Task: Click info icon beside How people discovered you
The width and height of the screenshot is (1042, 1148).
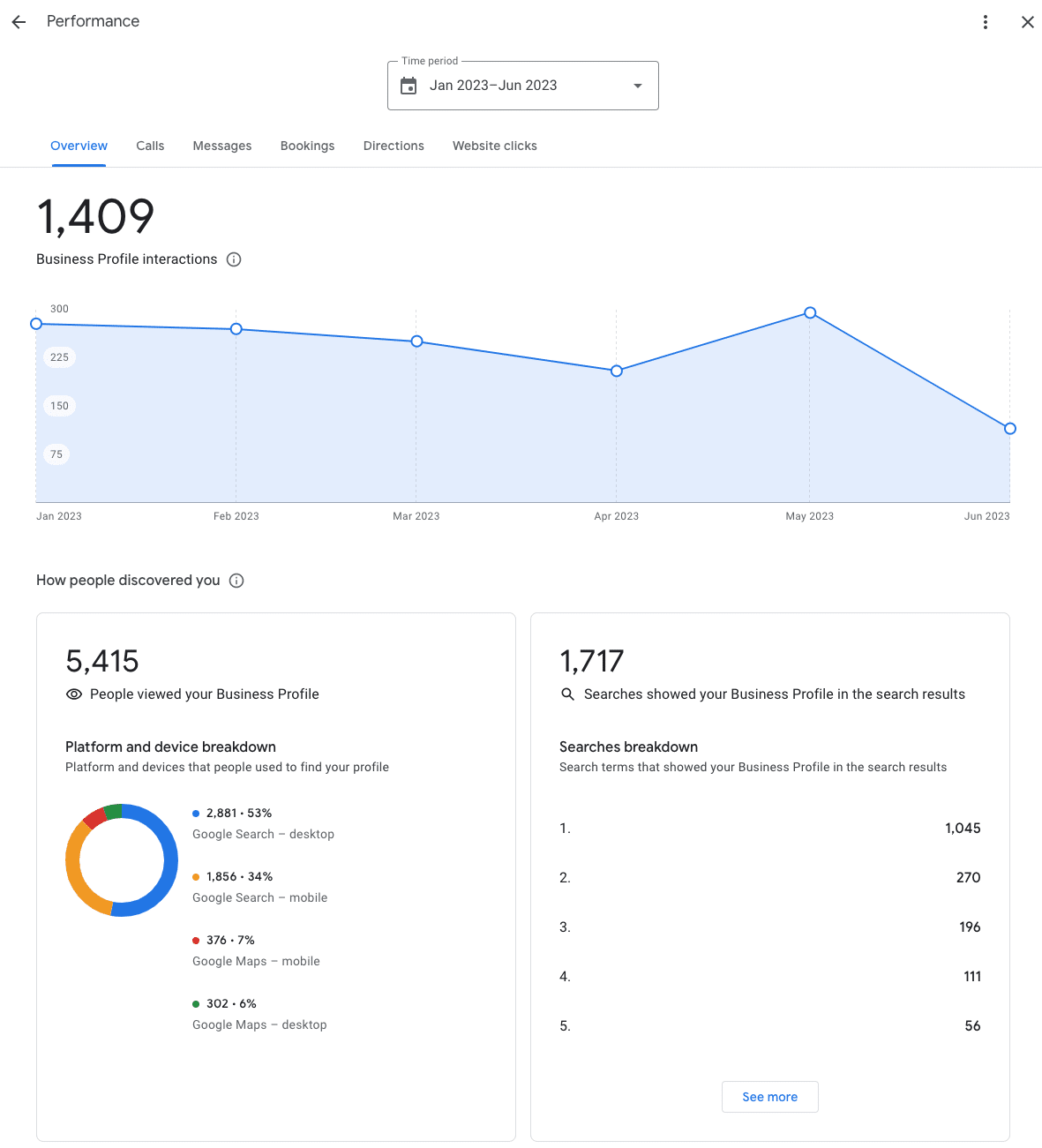Action: click(x=236, y=581)
